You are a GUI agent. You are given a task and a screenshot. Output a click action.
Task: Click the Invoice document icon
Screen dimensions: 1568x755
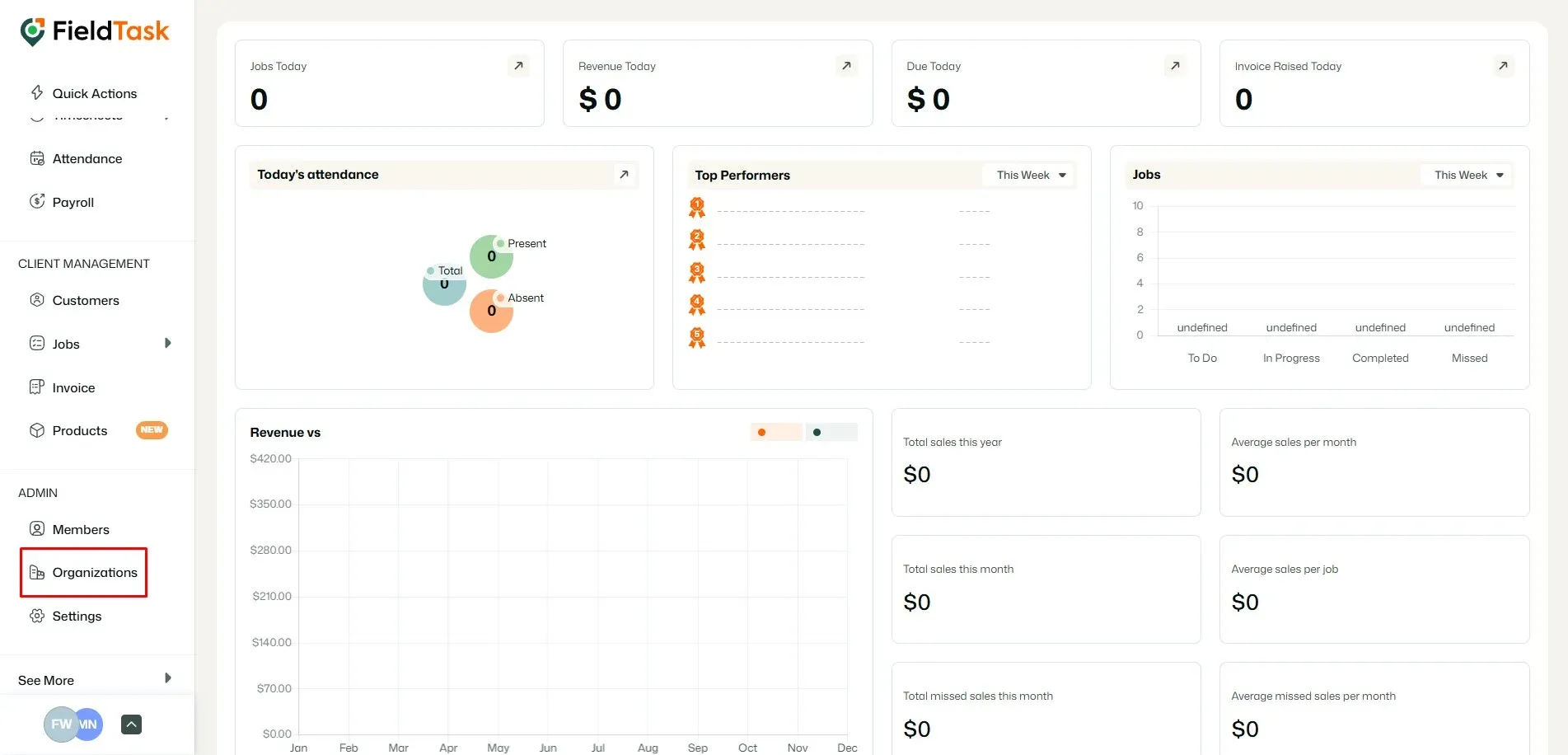point(37,387)
